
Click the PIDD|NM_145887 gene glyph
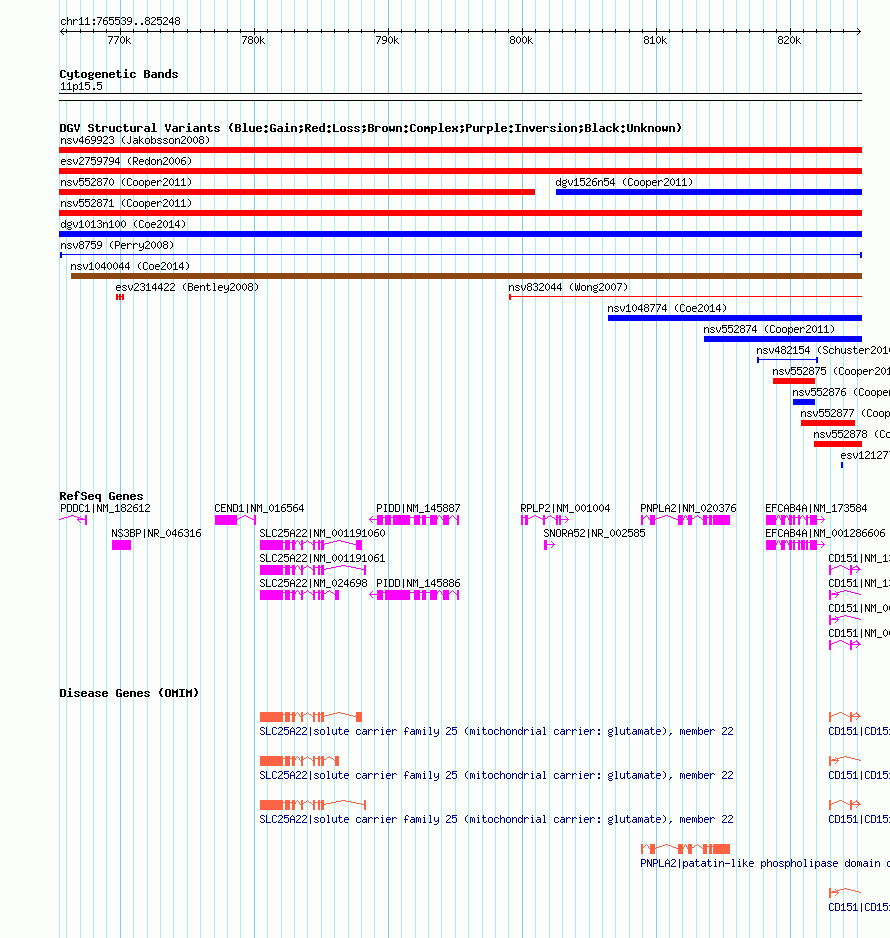click(x=414, y=520)
